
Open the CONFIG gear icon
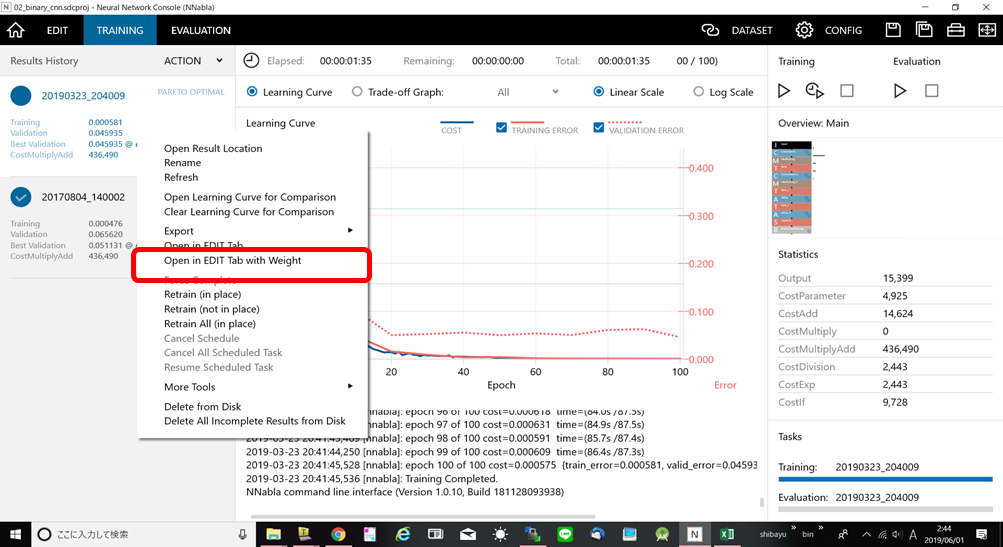804,30
